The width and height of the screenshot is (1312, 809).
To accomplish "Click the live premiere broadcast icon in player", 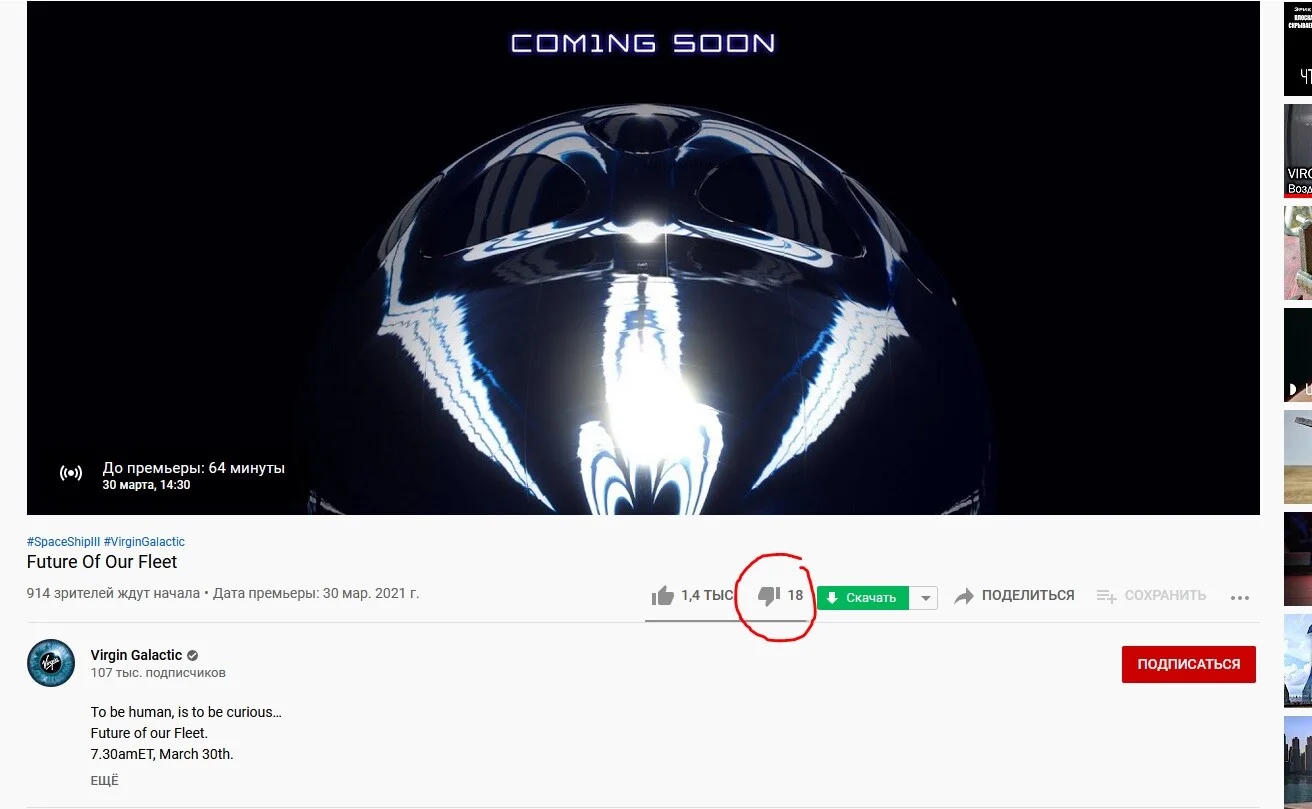I will coord(71,474).
